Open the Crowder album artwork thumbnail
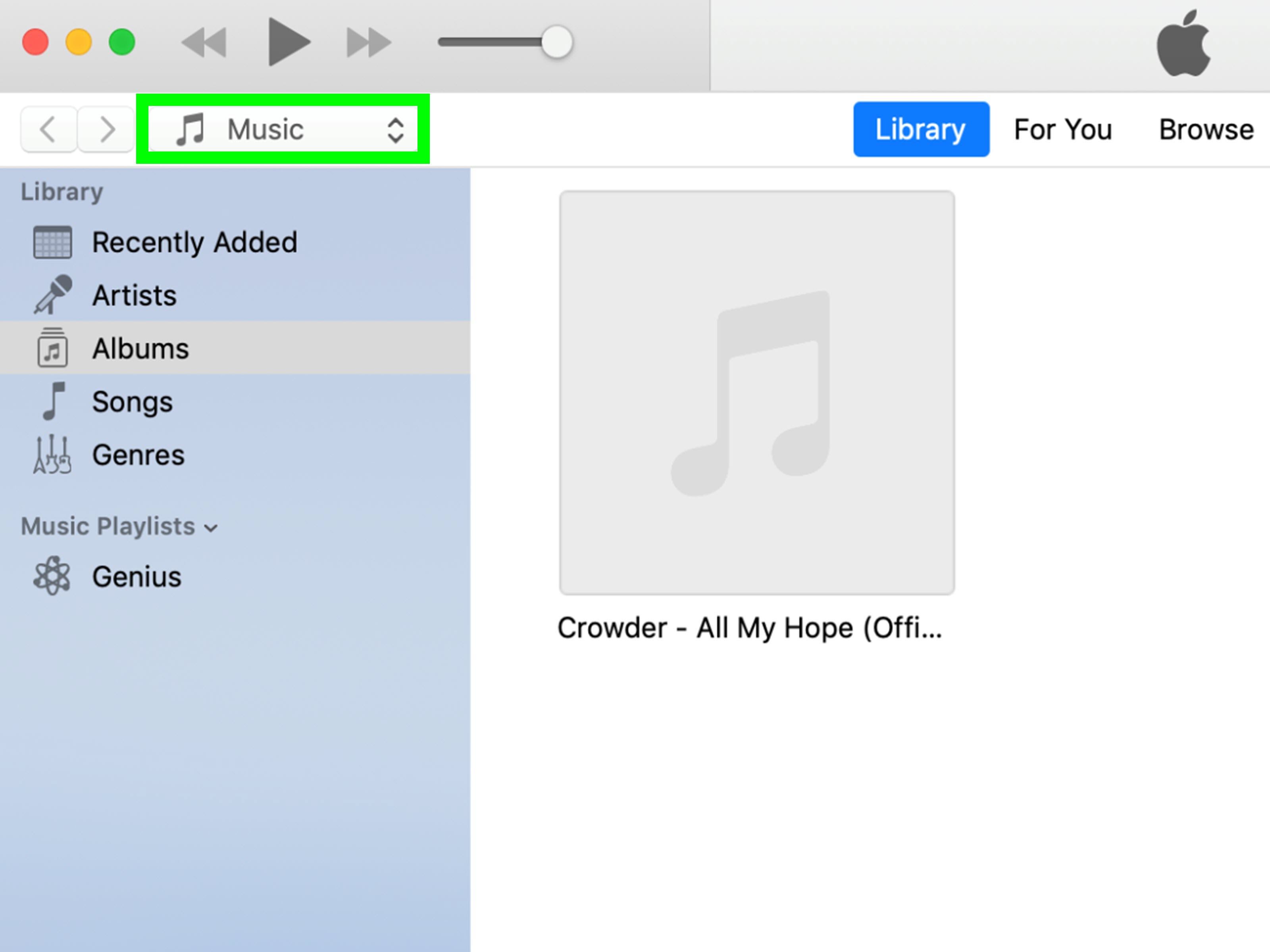1270x952 pixels. pos(757,393)
